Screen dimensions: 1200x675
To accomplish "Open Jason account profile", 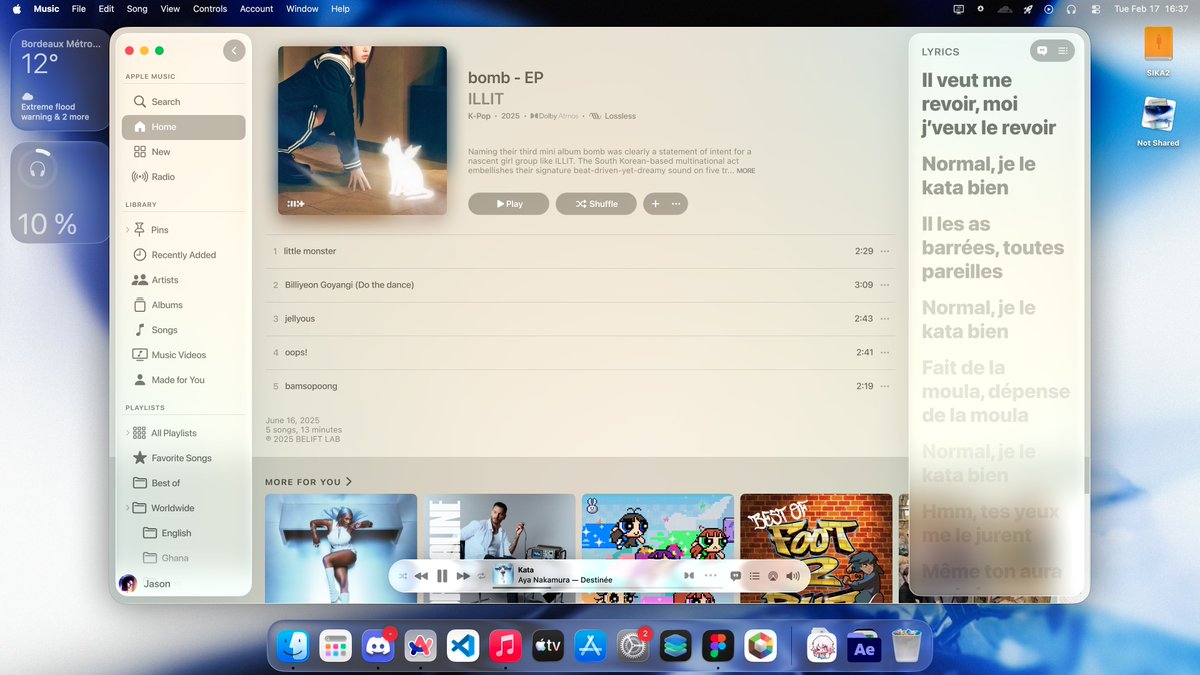I will (x=144, y=584).
